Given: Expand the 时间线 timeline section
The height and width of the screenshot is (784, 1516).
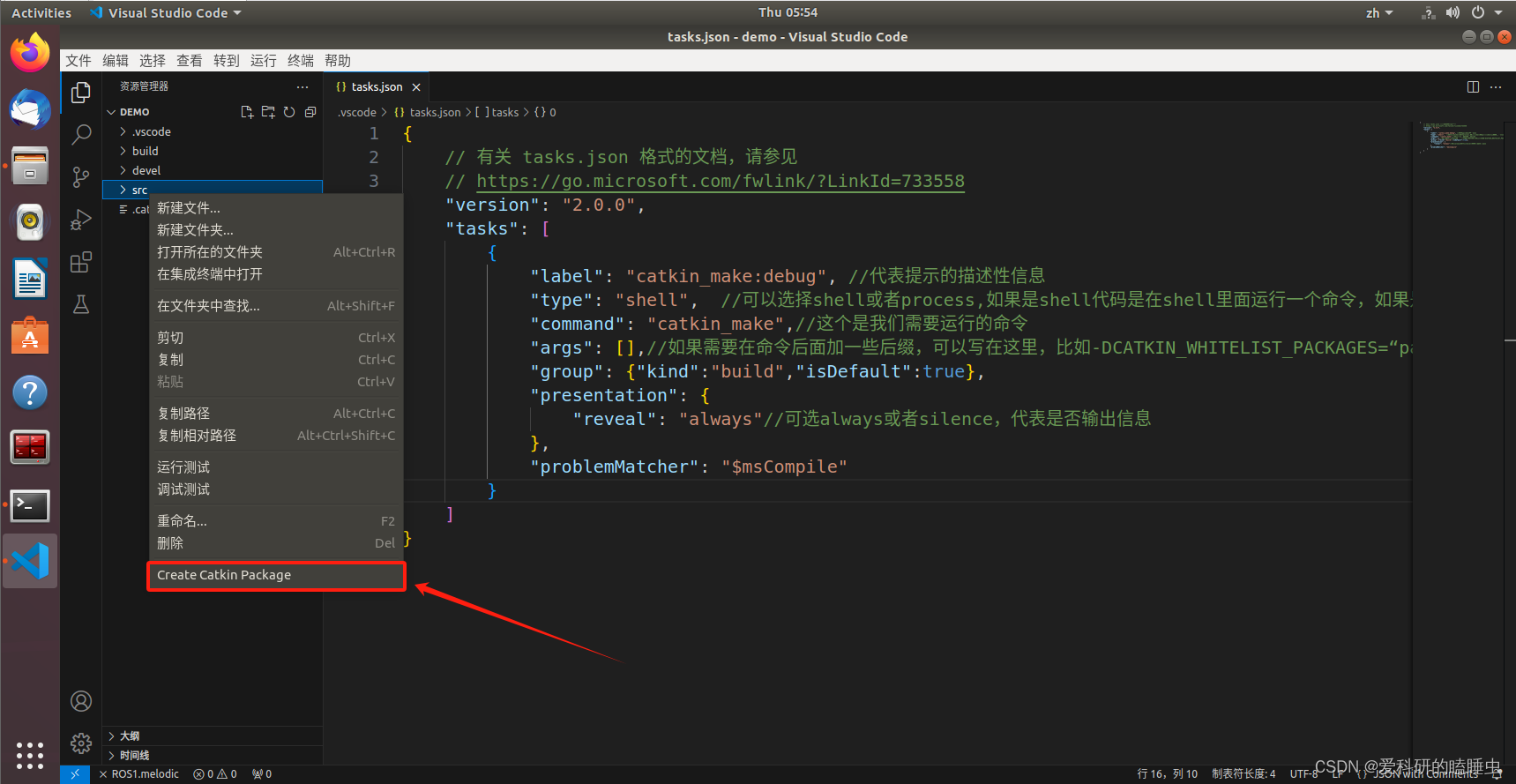Looking at the screenshot, I should point(212,755).
